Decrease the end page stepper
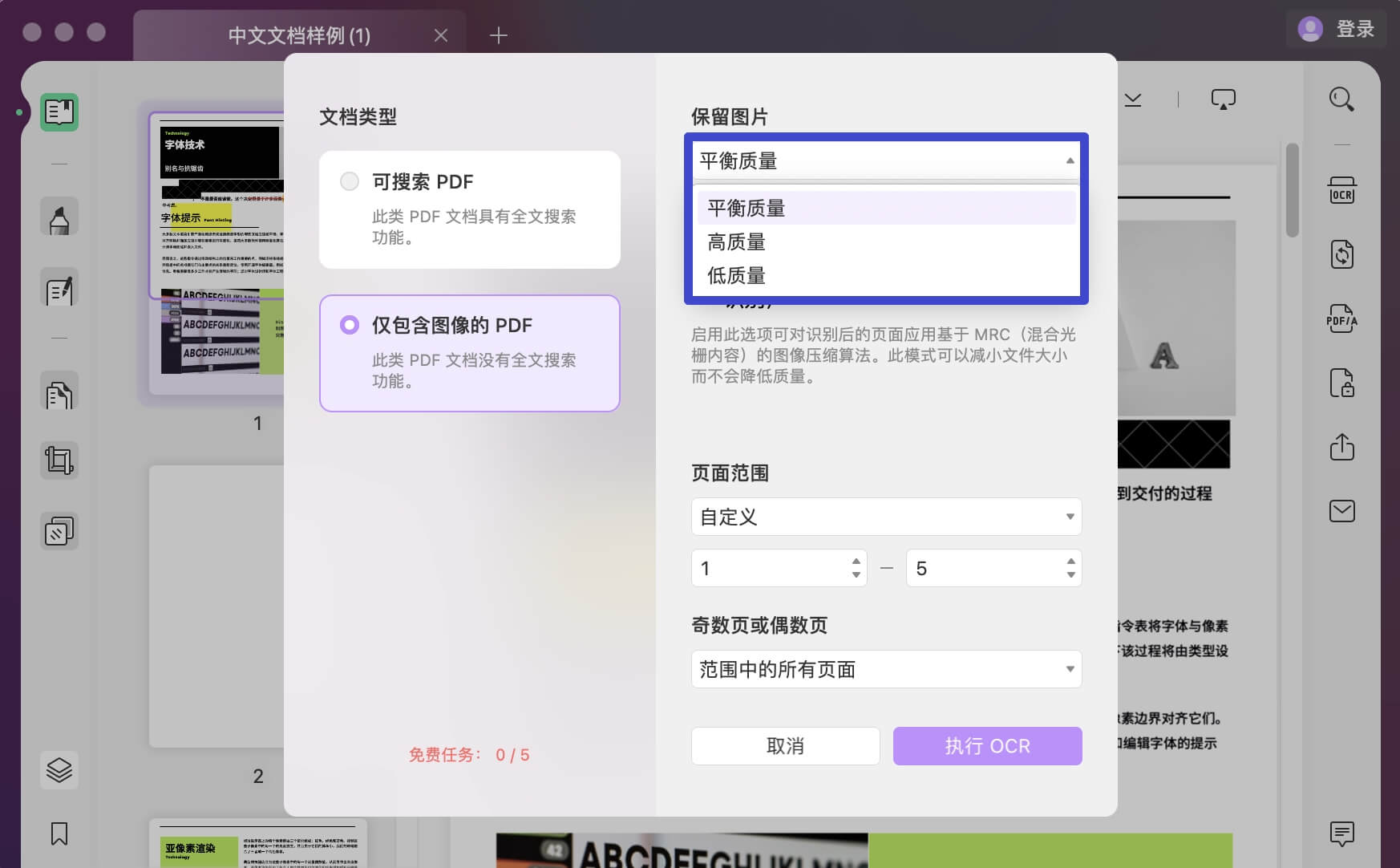 coord(1071,575)
